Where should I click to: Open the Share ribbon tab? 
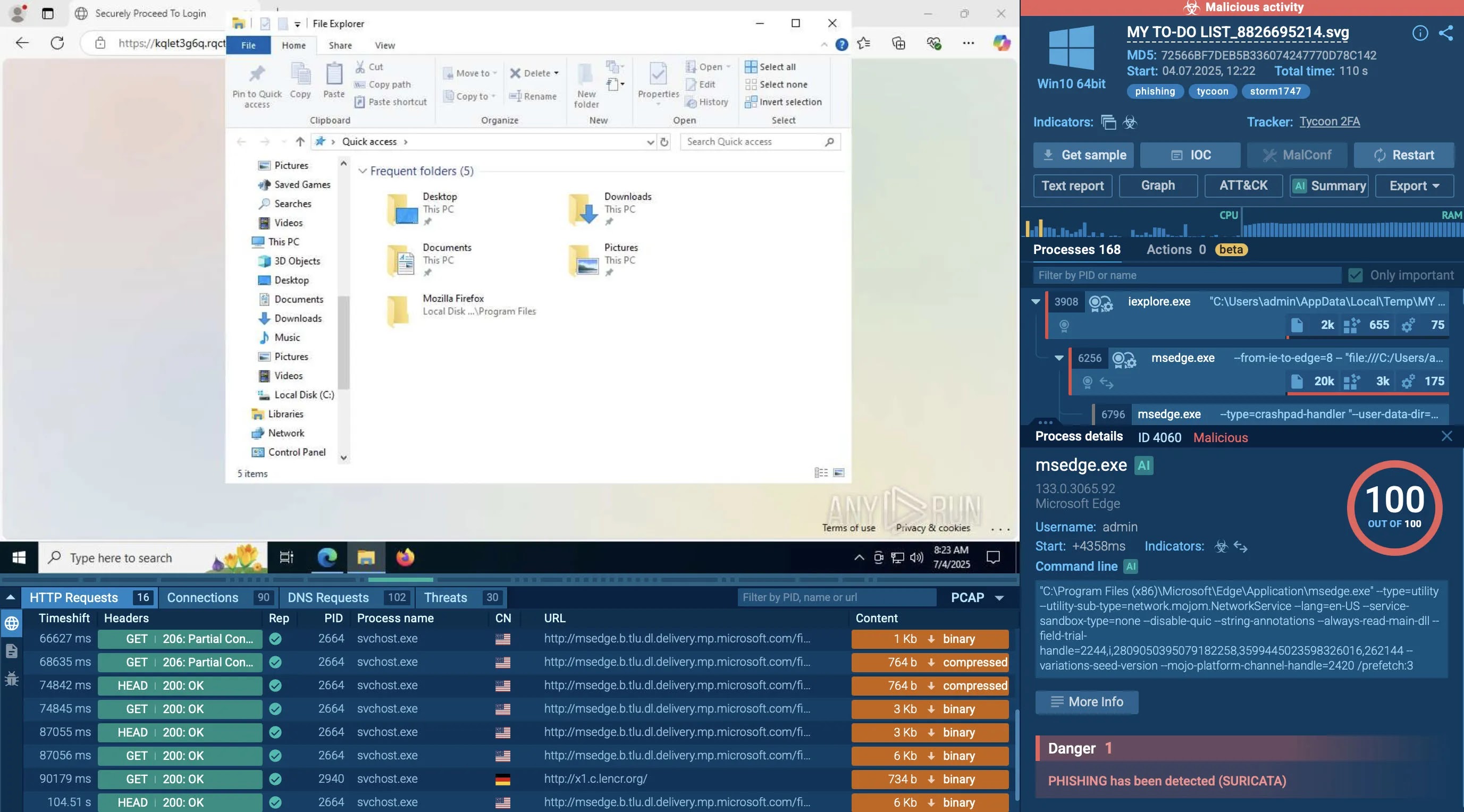click(340, 46)
